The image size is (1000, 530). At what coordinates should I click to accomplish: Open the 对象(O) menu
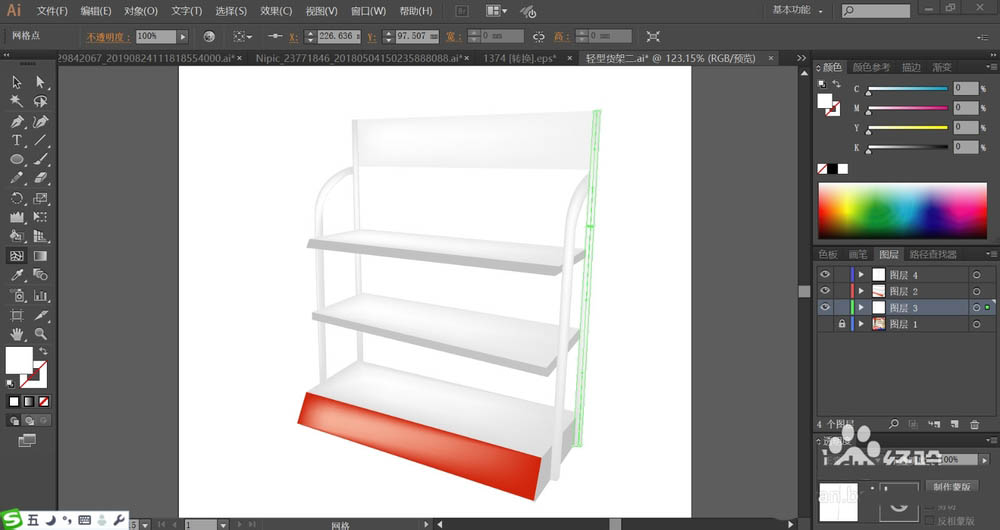(140, 11)
